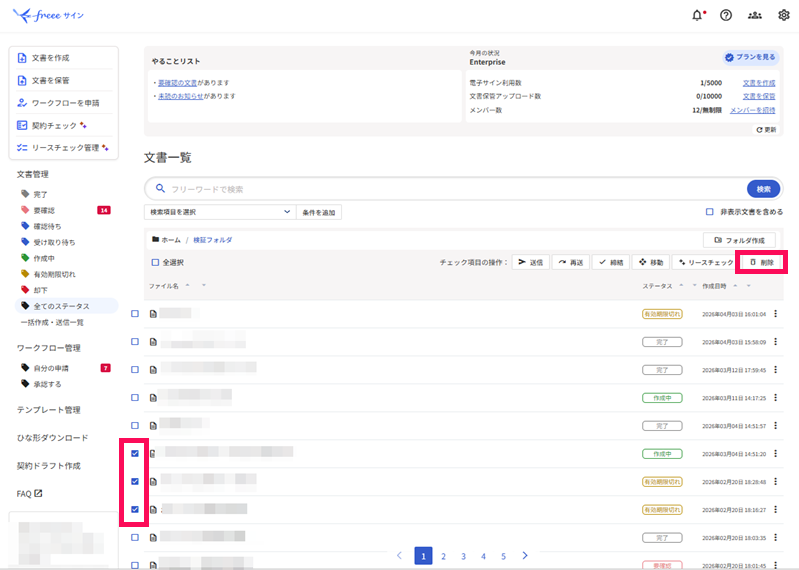This screenshot has height=570, width=799.
Task: Open テンプレート管理 section
Action: coord(48,410)
